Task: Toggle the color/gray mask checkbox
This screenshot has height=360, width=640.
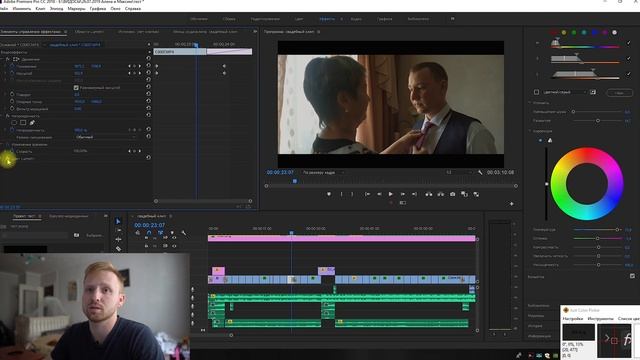Action: pyautogui.click(x=537, y=92)
